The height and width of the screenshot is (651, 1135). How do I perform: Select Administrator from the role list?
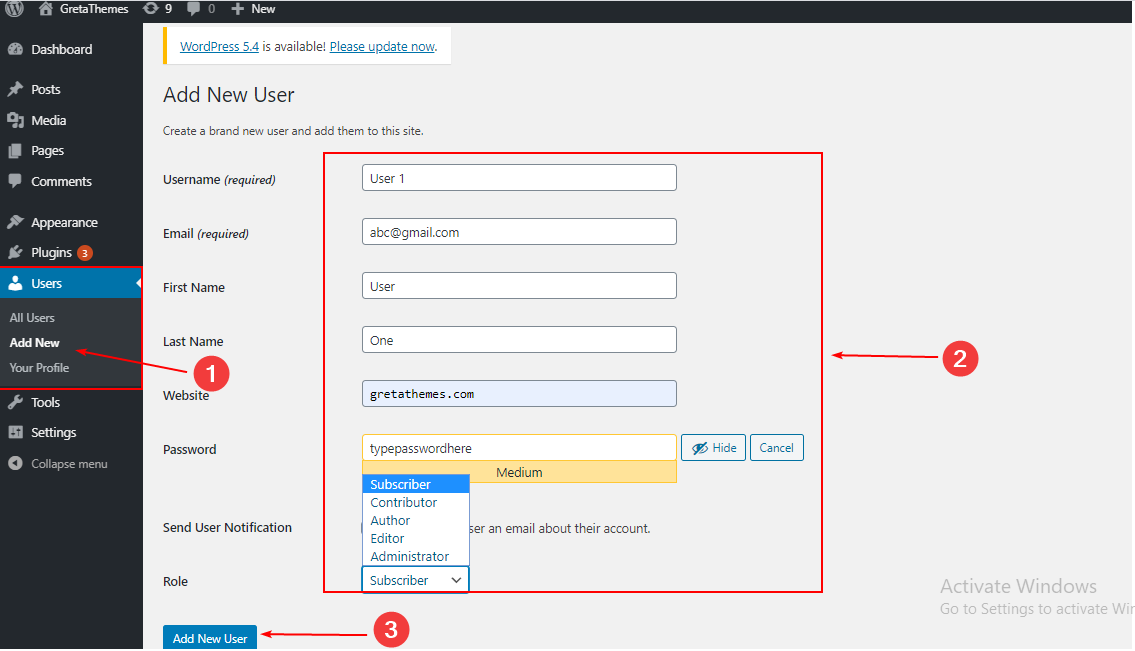[x=410, y=556]
